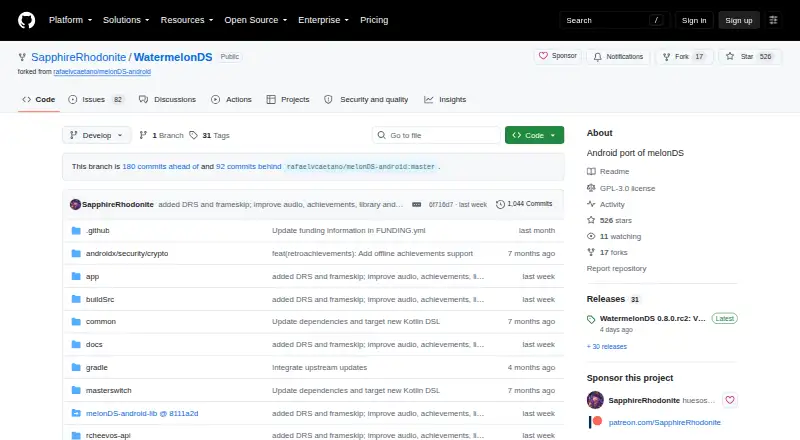Open the melonDS-android-lib submodule link

[142, 413]
